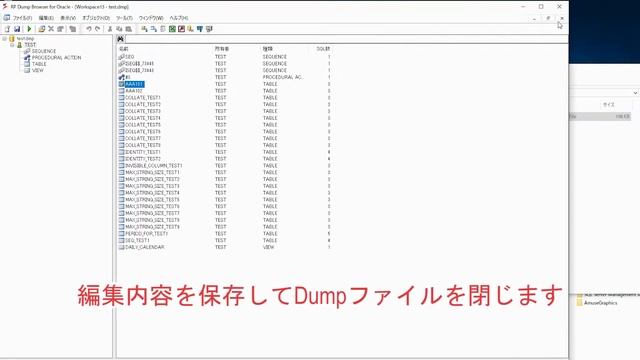Click the rightmost toolbar icon after the funnel
The width and height of the screenshot is (640, 360).
209,29
